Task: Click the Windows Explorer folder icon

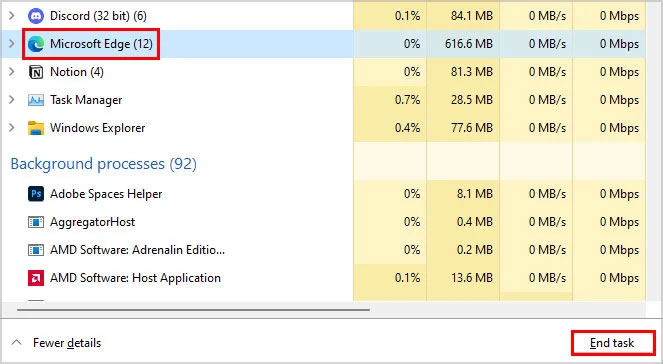Action: pos(36,128)
